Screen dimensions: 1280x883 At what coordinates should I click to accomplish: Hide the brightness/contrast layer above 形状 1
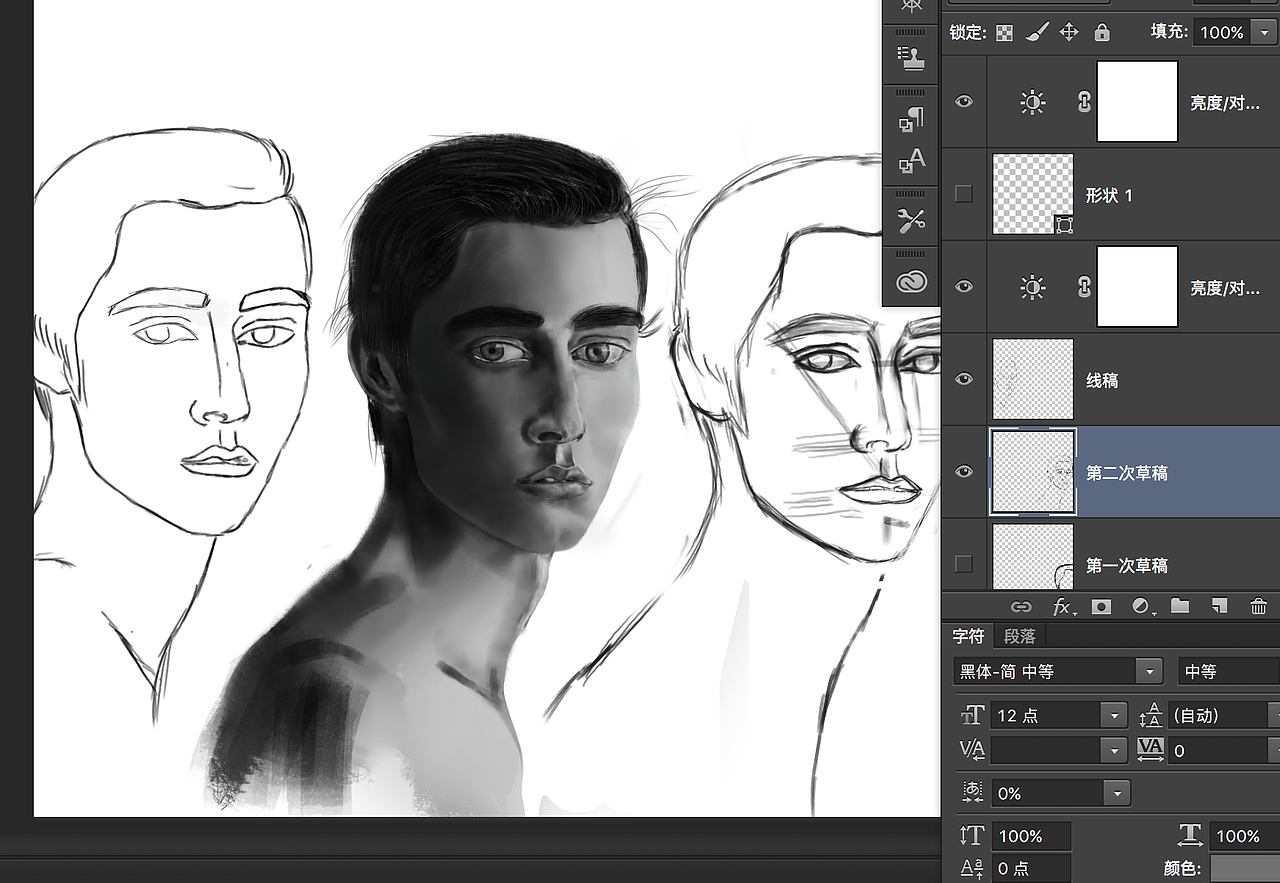point(964,101)
